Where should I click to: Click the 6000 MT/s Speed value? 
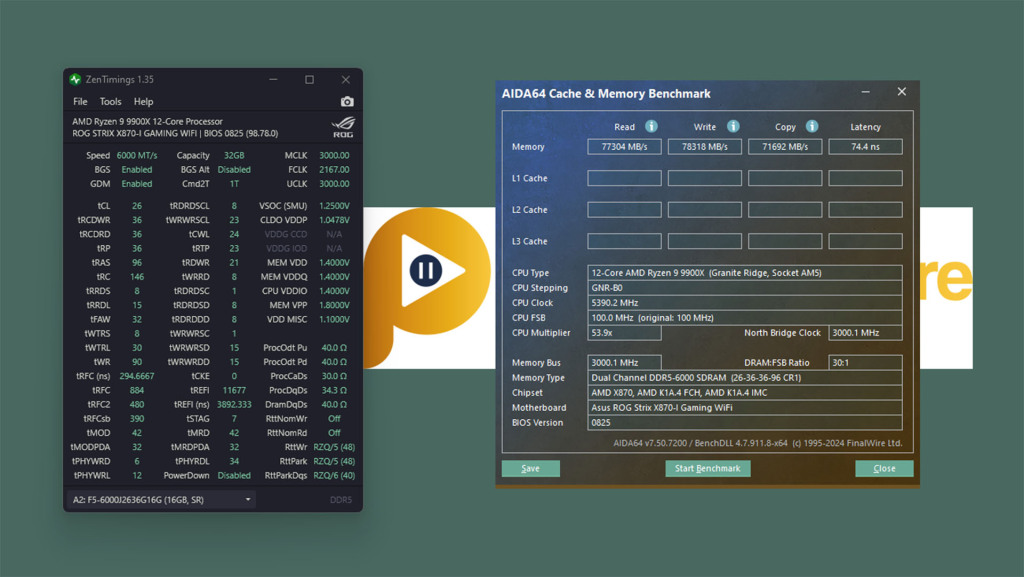[137, 155]
